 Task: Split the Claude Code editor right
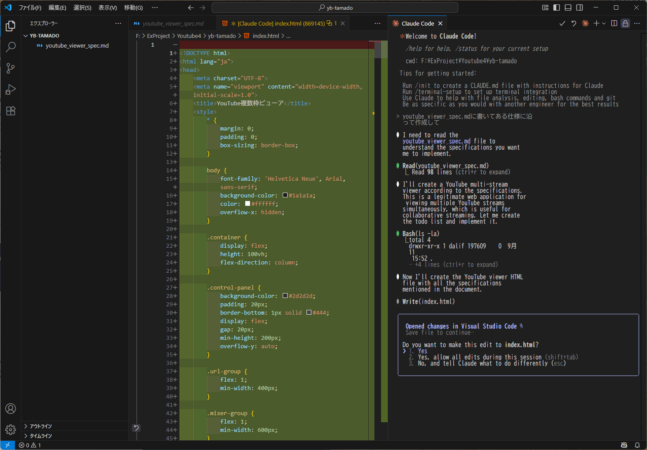[614, 24]
